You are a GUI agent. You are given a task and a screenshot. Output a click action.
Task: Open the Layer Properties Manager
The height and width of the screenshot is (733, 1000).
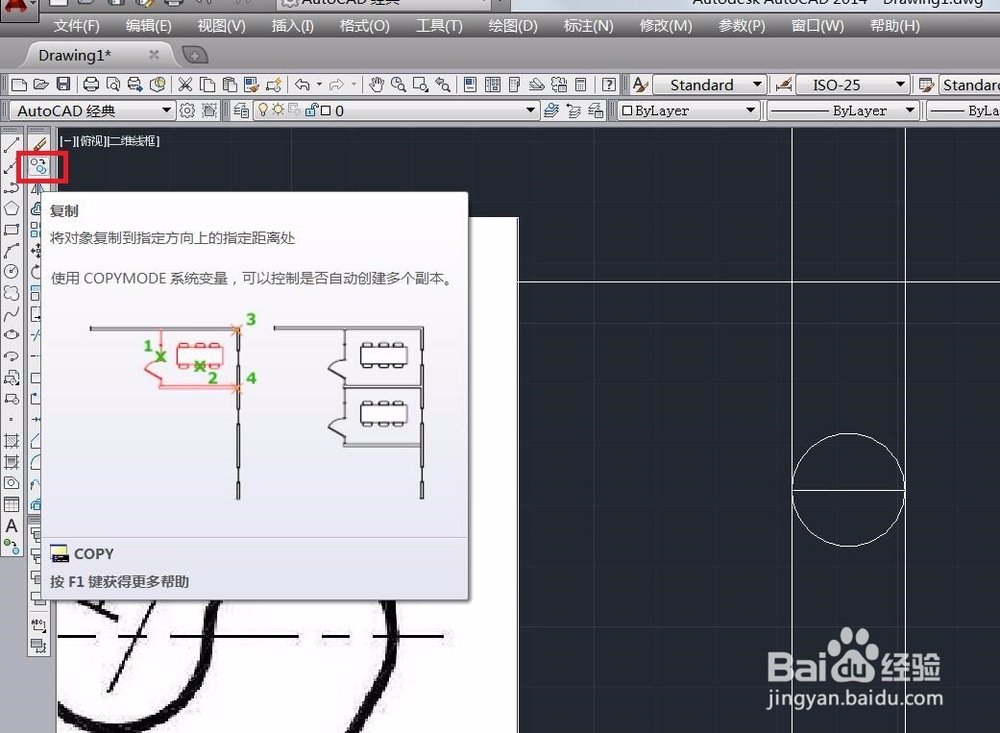241,110
